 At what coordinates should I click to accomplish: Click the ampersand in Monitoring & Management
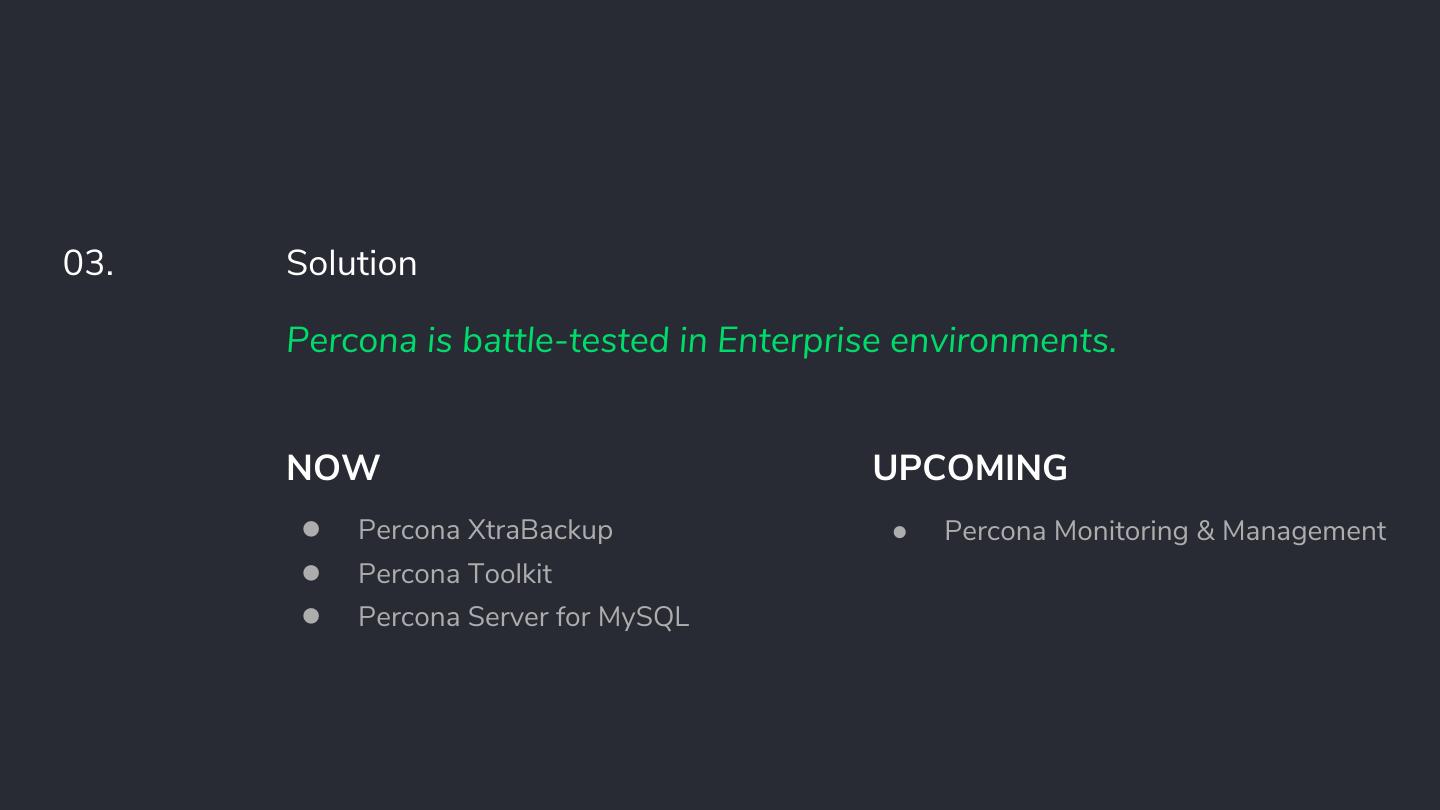click(1205, 531)
